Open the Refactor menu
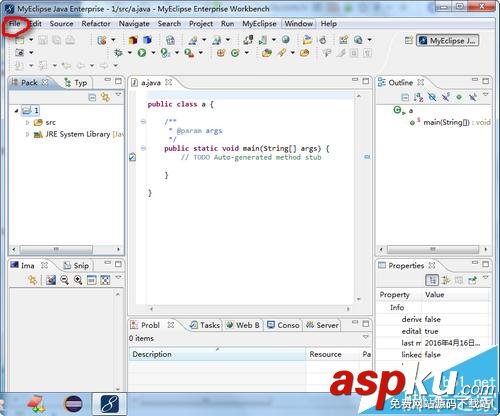Screen dimensions: 500x416 [x=96, y=24]
